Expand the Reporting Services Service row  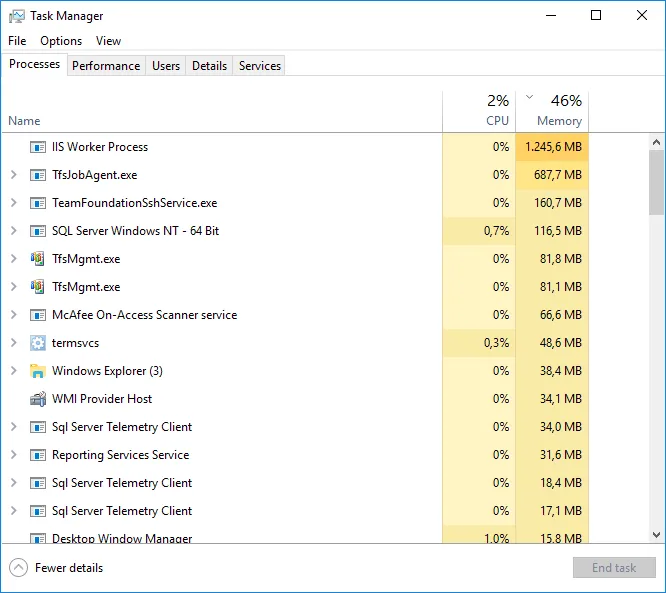[x=14, y=455]
